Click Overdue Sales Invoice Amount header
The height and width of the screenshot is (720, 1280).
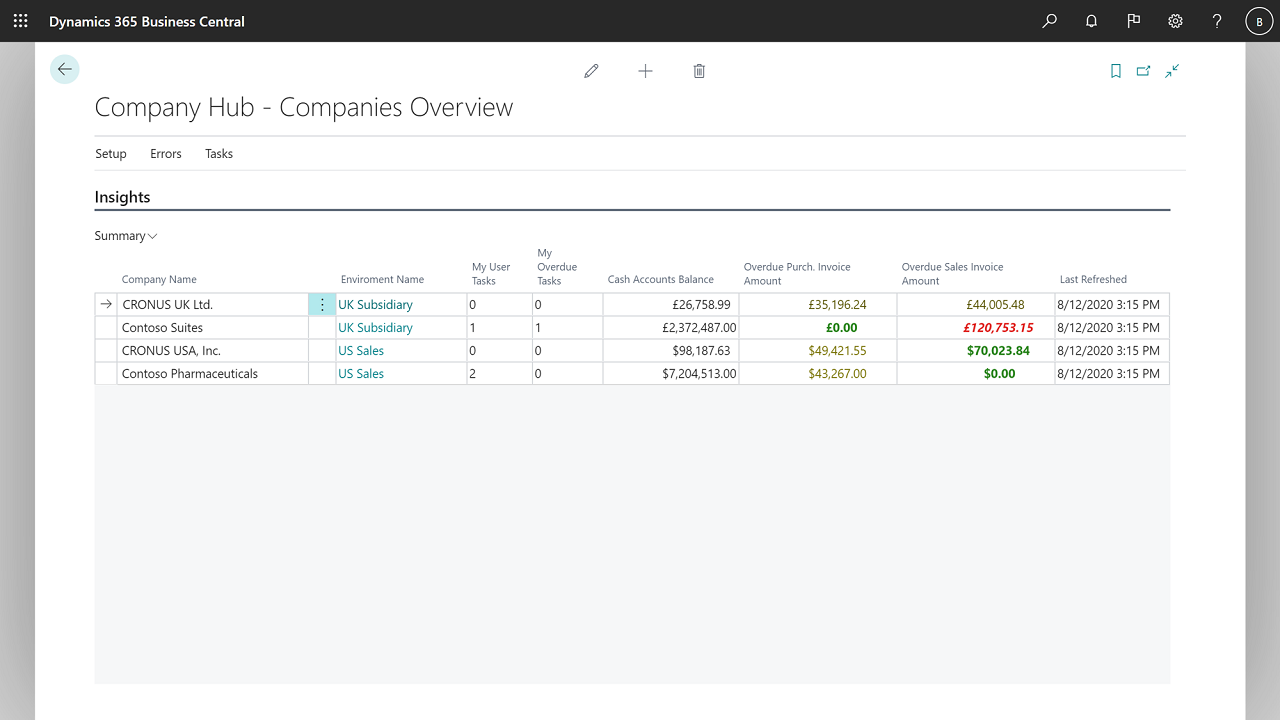952,274
